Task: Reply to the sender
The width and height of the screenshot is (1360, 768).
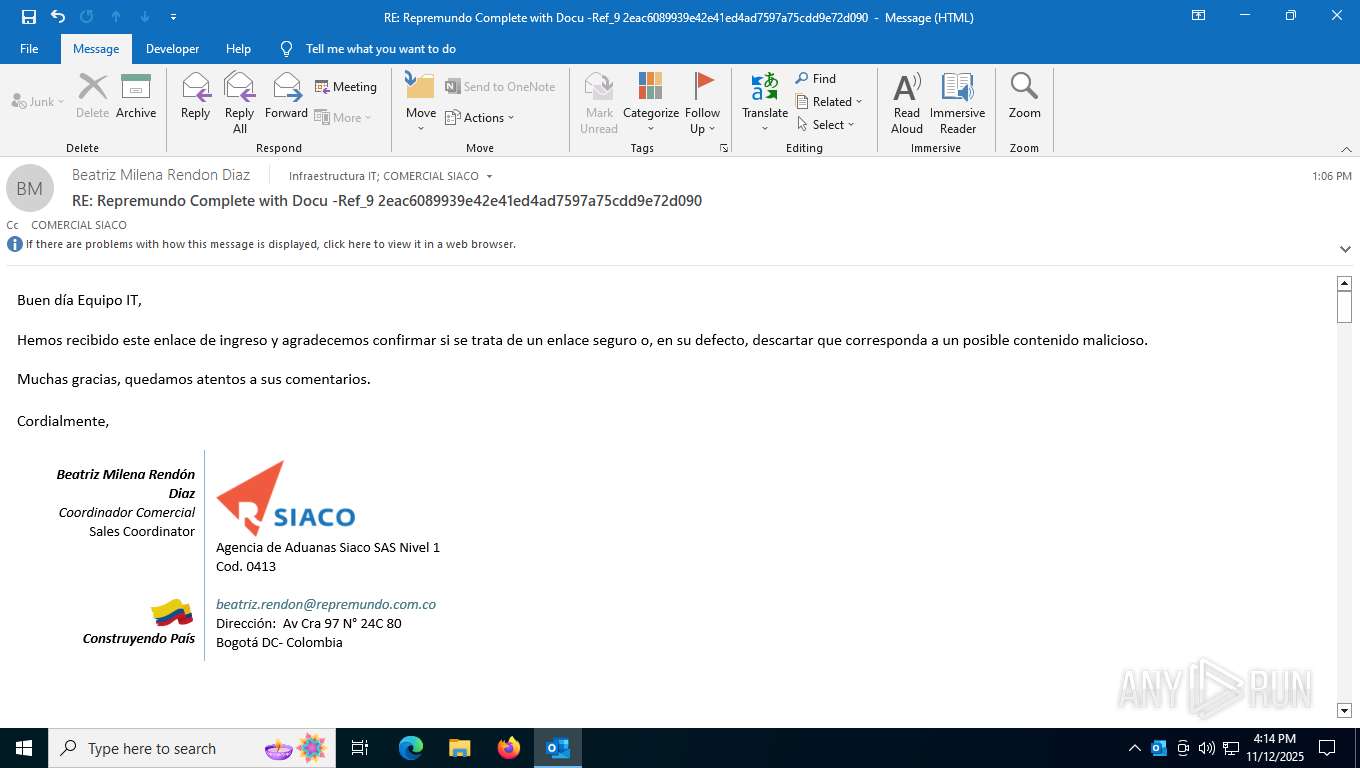Action: coord(195,97)
